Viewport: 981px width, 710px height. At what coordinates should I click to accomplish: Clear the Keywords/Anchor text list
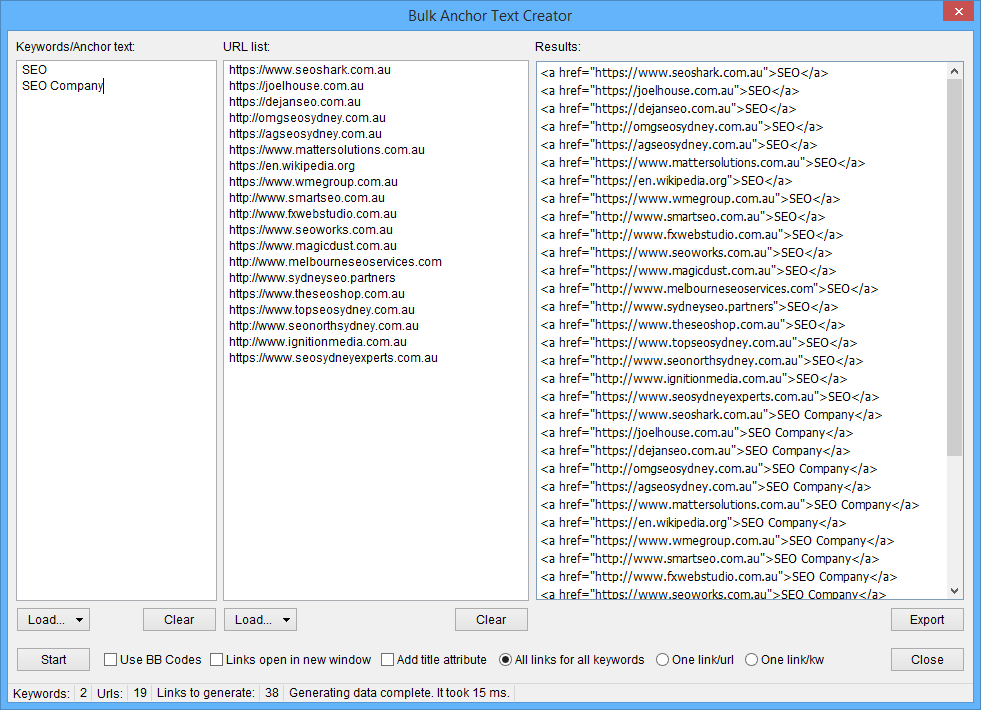(x=179, y=620)
